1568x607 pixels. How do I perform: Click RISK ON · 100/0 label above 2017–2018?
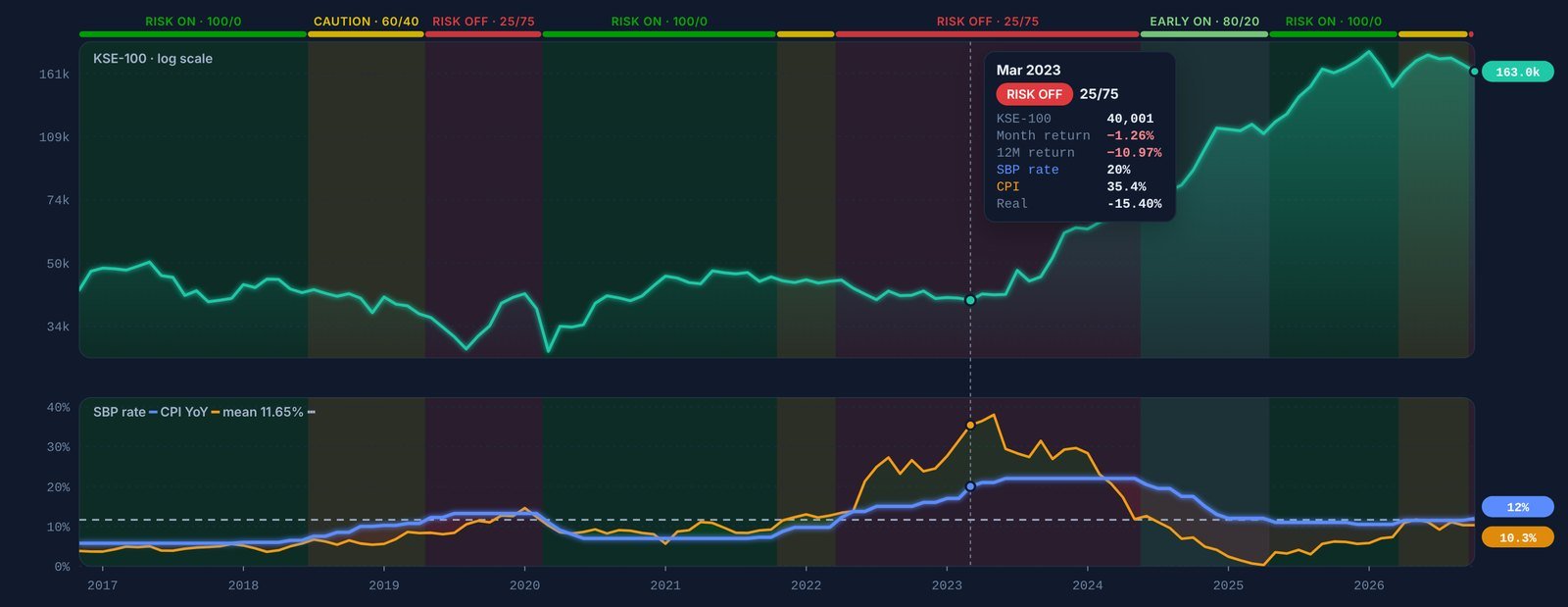pos(193,22)
